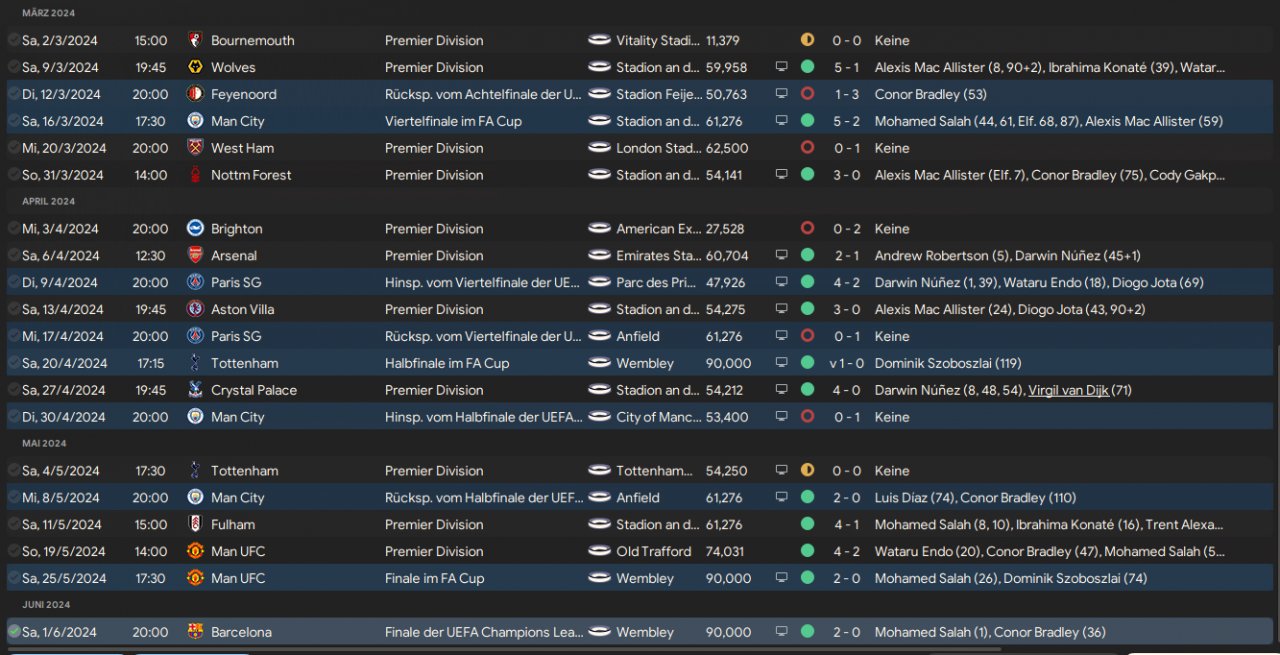Screen dimensions: 1280x655
Task: Click the green win dot in the Aston Villa row
Action: 807,309
